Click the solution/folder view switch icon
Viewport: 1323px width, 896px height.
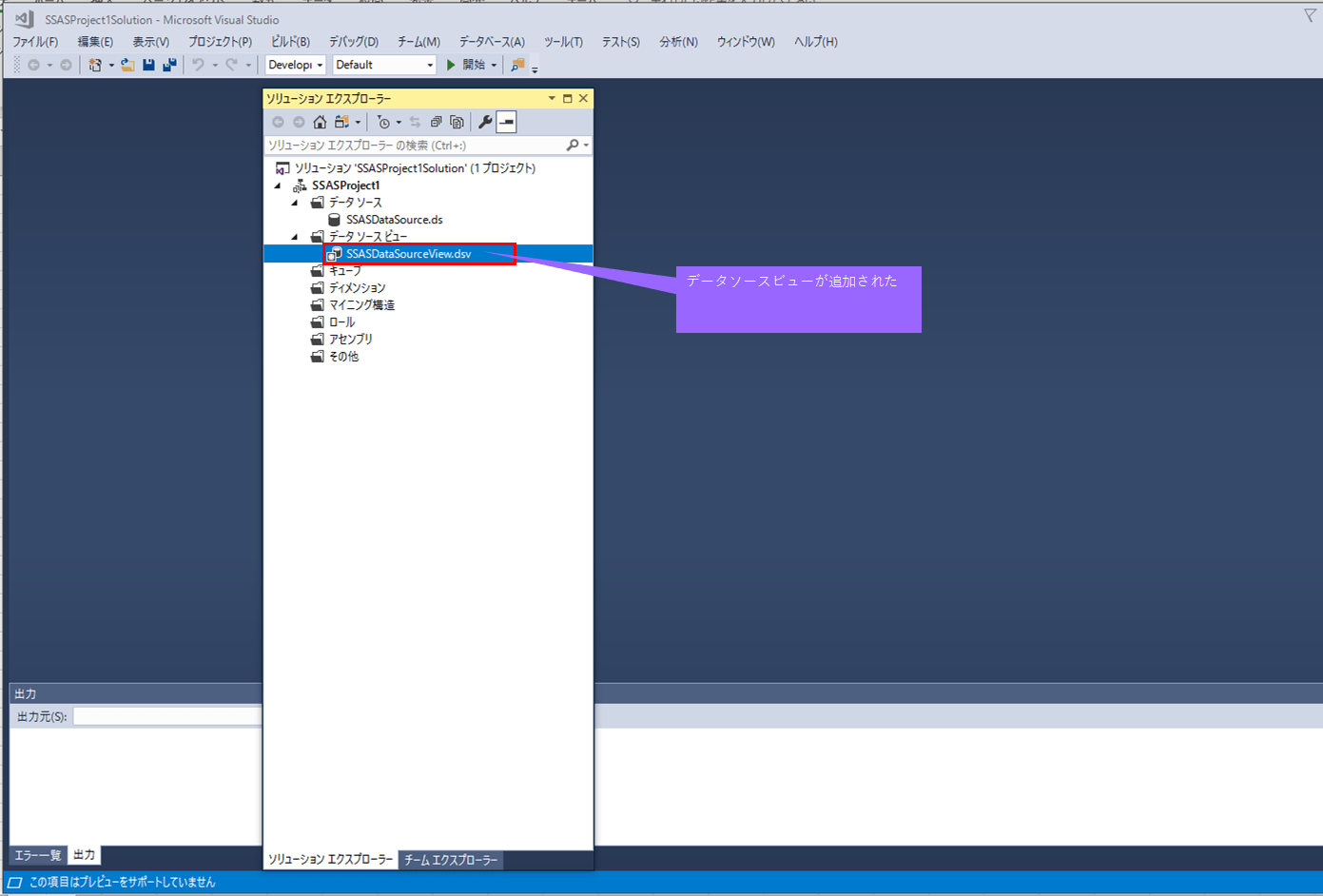click(x=341, y=122)
